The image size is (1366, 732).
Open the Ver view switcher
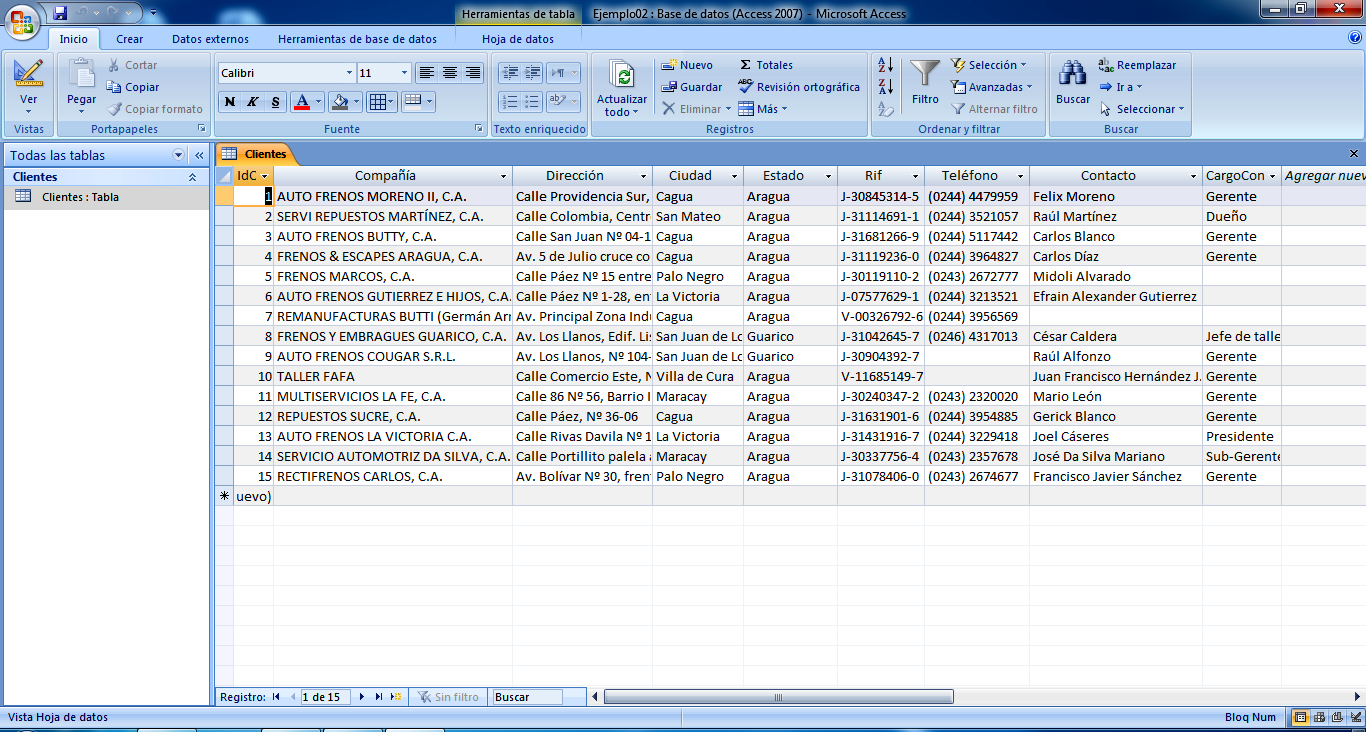point(29,88)
